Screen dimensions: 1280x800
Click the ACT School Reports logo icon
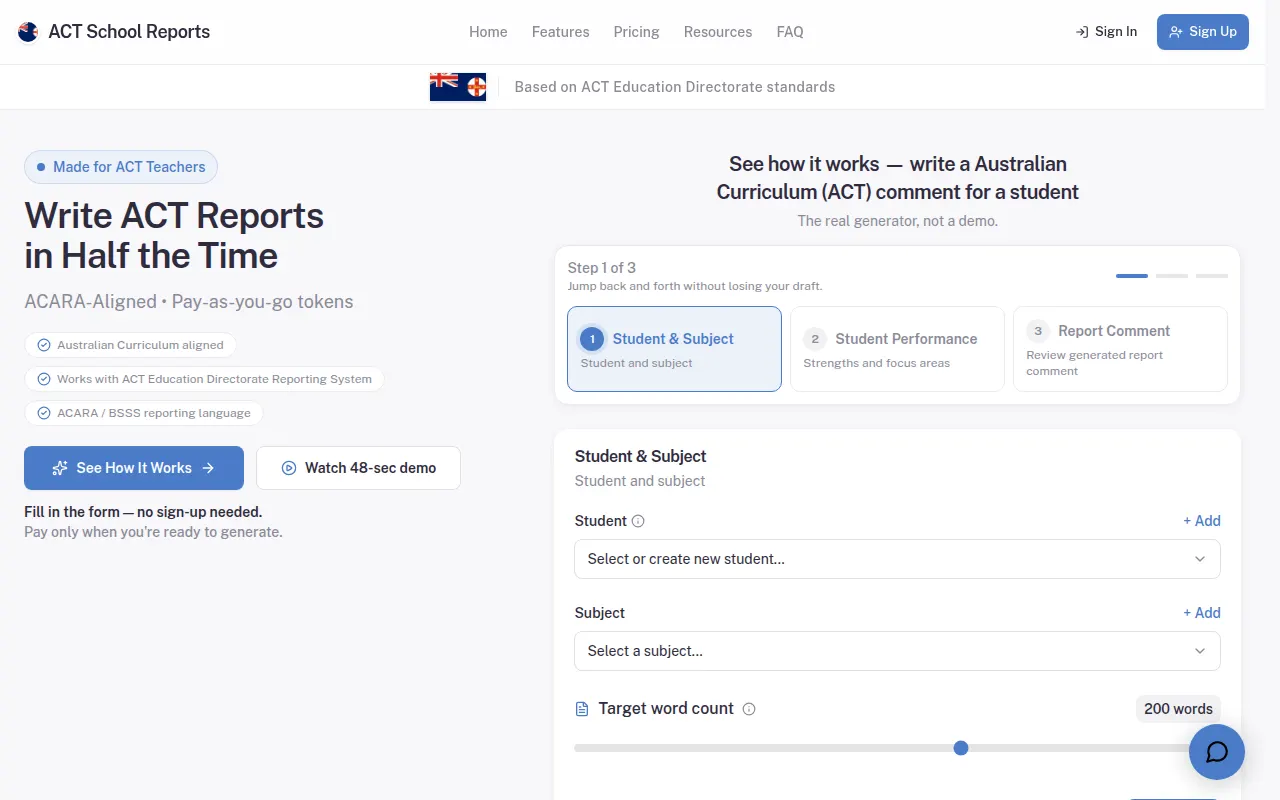pos(28,32)
